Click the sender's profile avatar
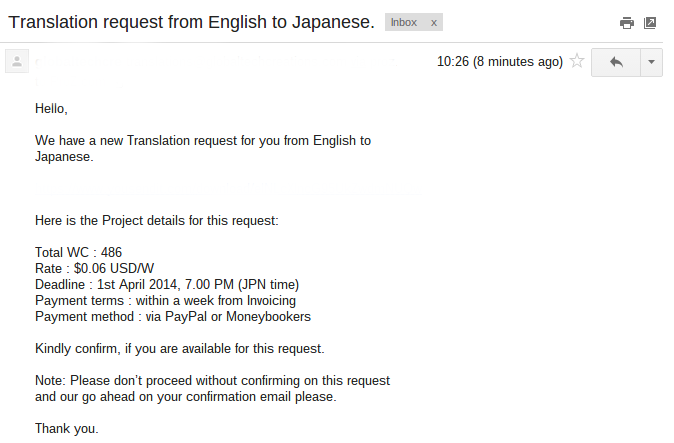The image size is (674, 443). pyautogui.click(x=17, y=61)
